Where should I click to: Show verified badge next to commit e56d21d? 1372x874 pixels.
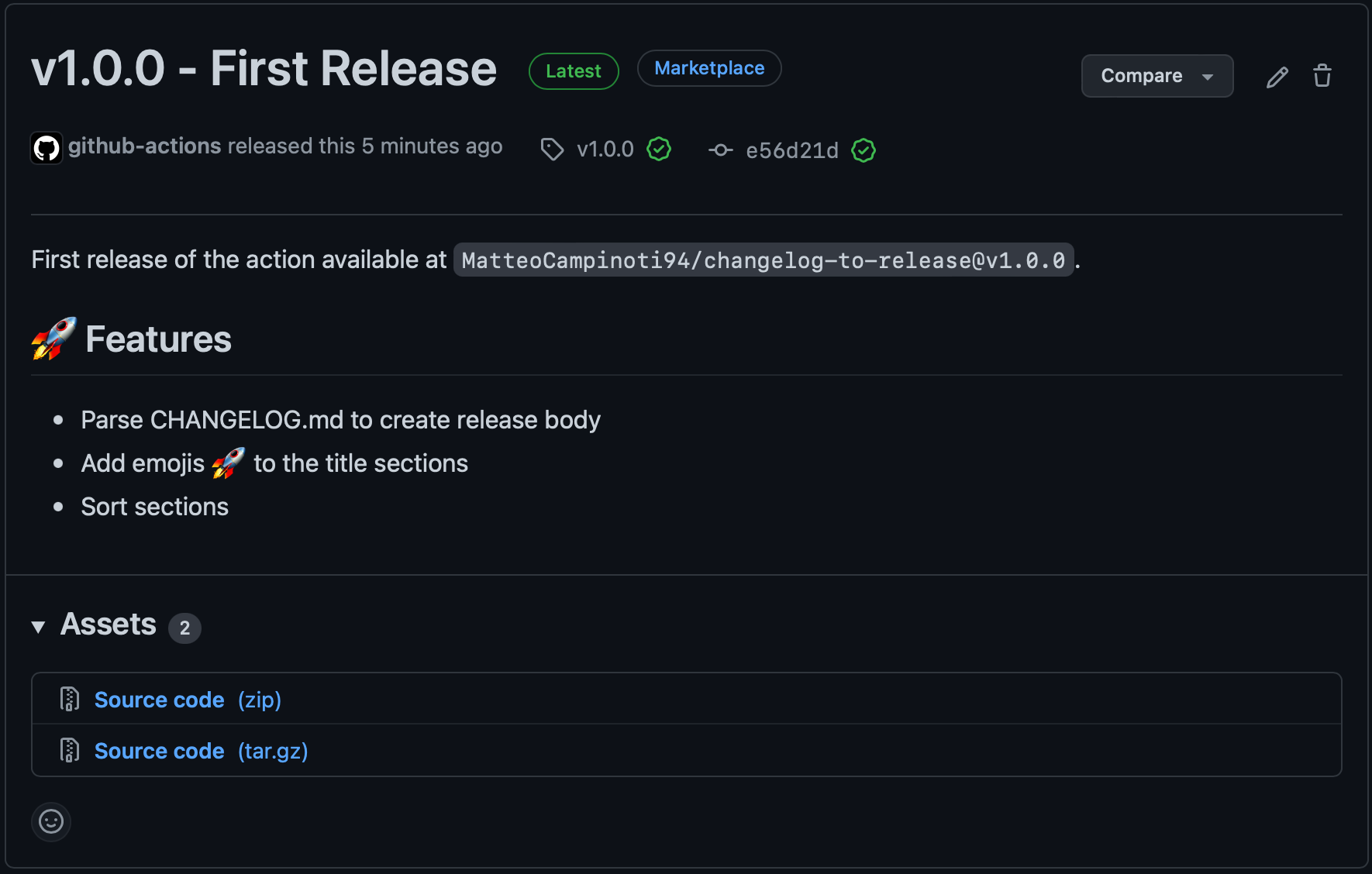coord(864,150)
